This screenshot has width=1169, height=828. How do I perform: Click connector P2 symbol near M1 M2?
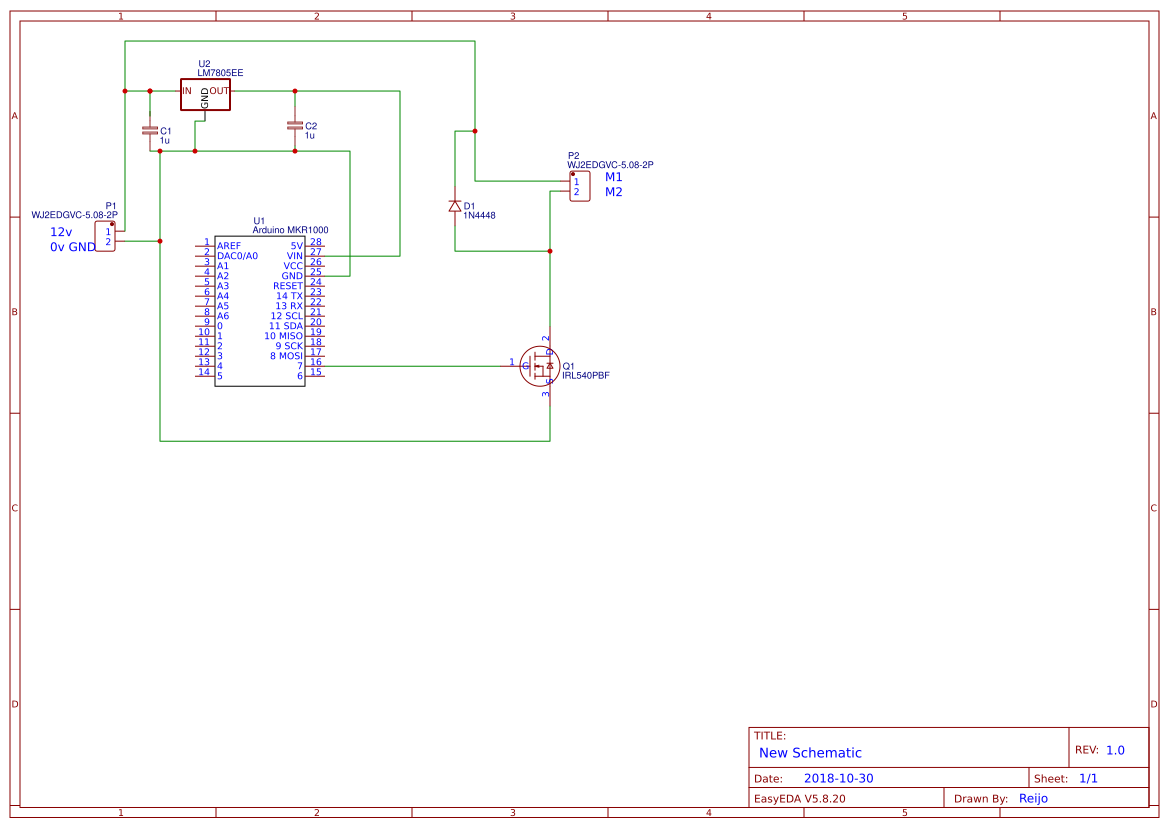579,186
